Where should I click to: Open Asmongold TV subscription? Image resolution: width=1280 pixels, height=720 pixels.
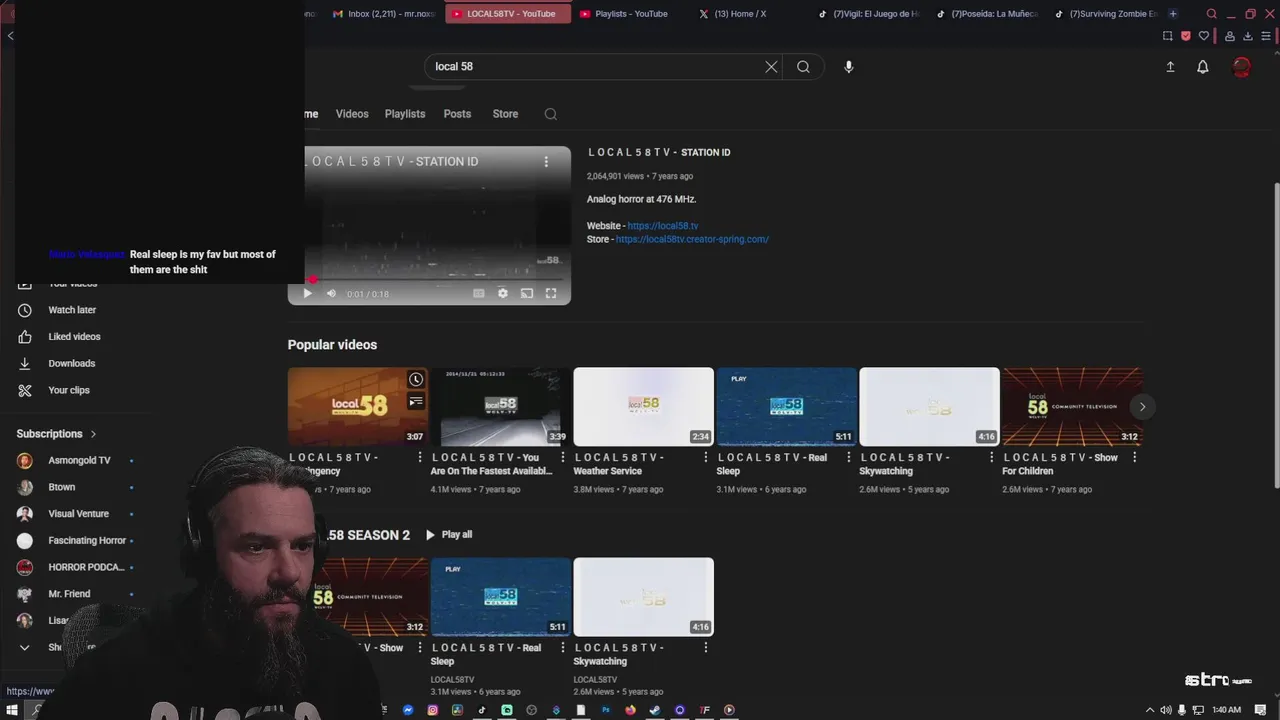coord(79,460)
